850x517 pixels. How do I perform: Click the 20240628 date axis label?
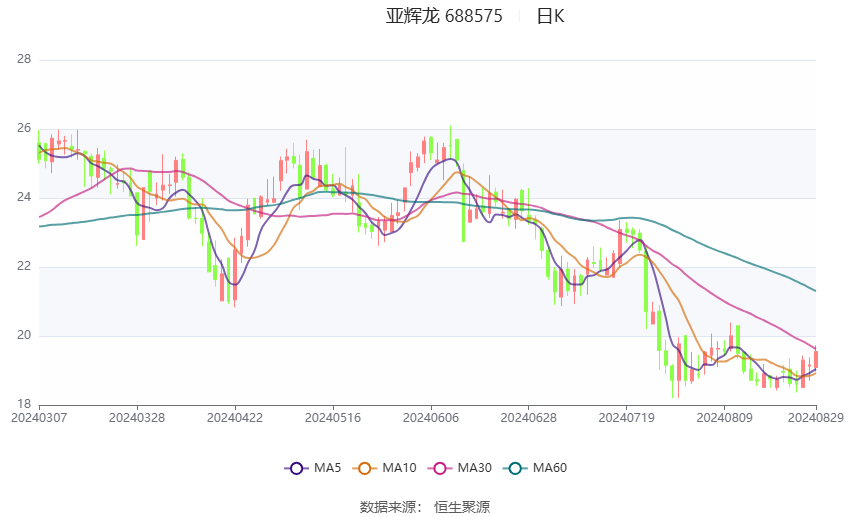529,418
